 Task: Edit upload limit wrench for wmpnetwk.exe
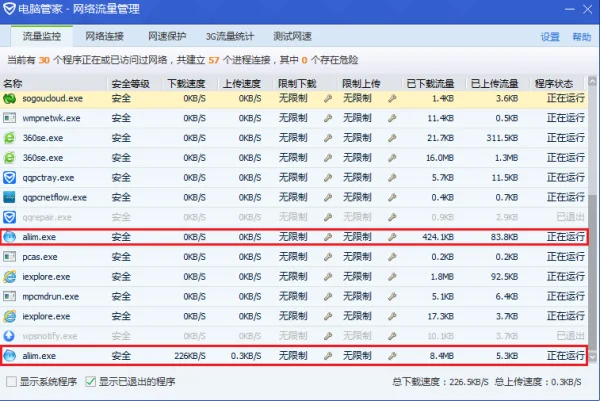coord(392,118)
